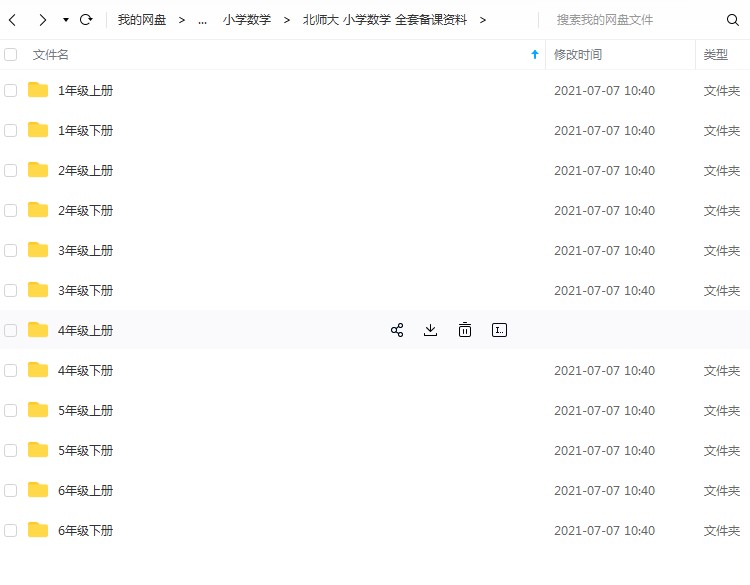Open the 4年级上册 folder name

(x=86, y=330)
